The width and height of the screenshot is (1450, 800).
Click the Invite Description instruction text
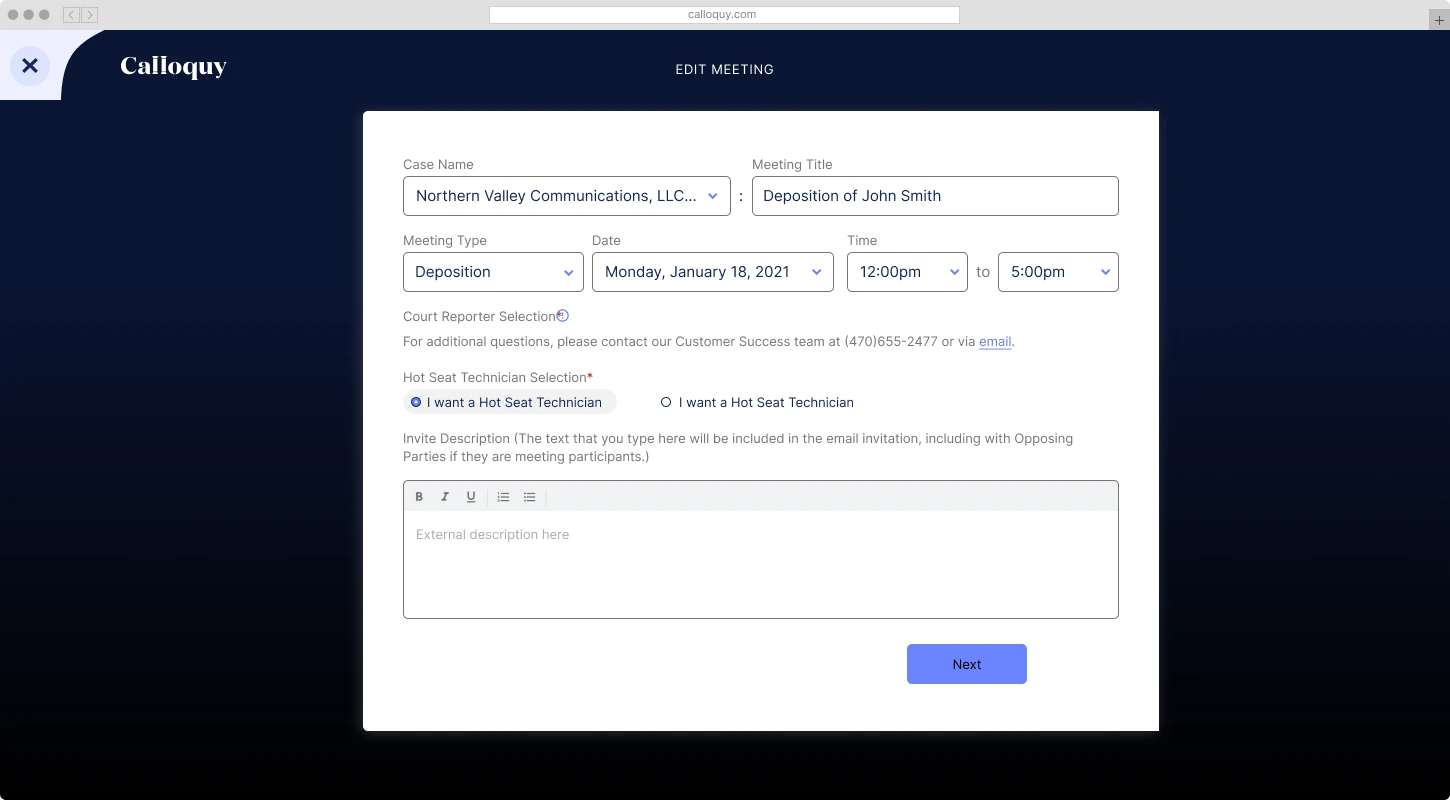click(738, 447)
